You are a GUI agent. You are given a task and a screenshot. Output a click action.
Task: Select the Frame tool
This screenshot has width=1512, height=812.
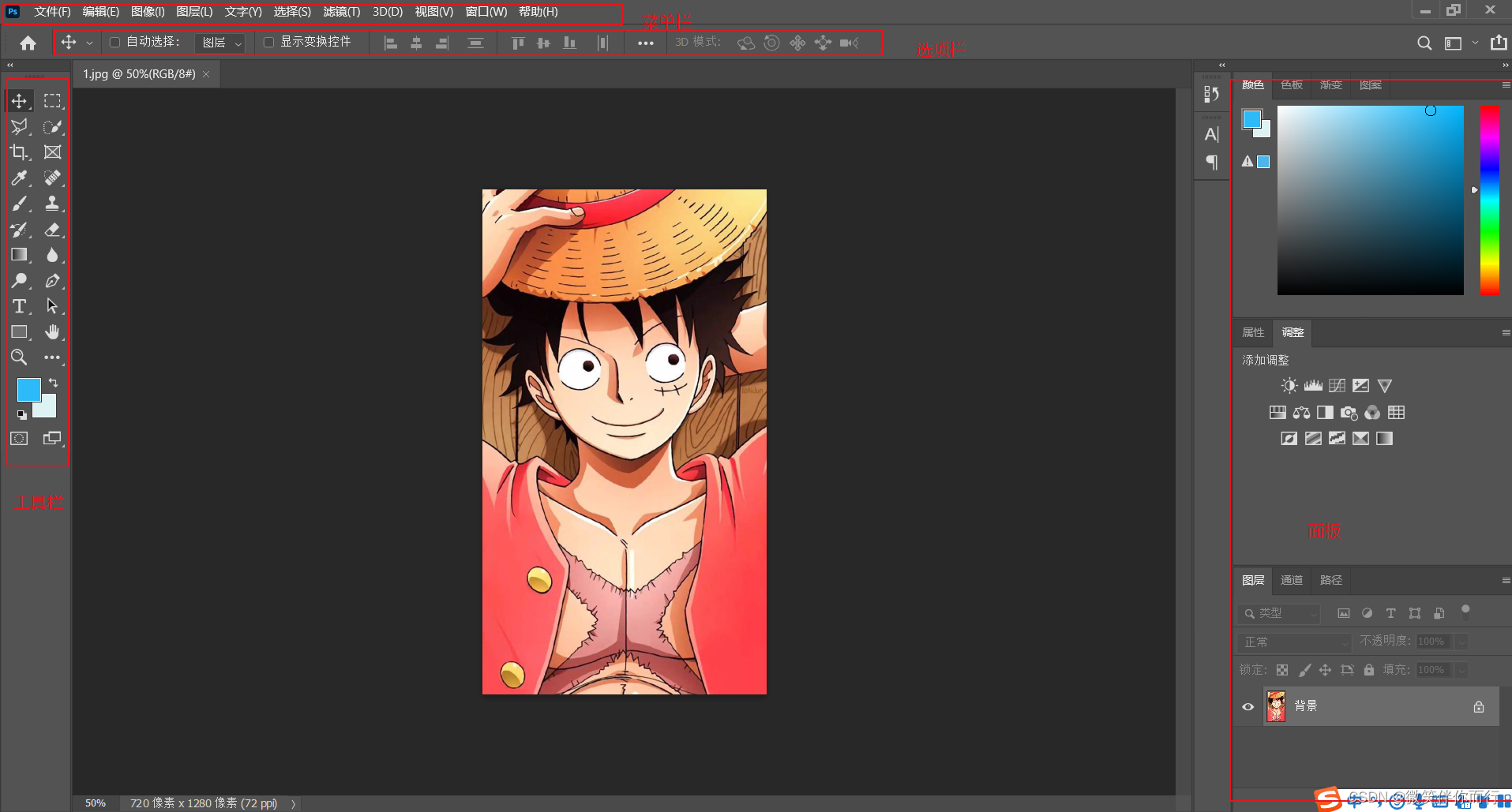pyautogui.click(x=52, y=152)
